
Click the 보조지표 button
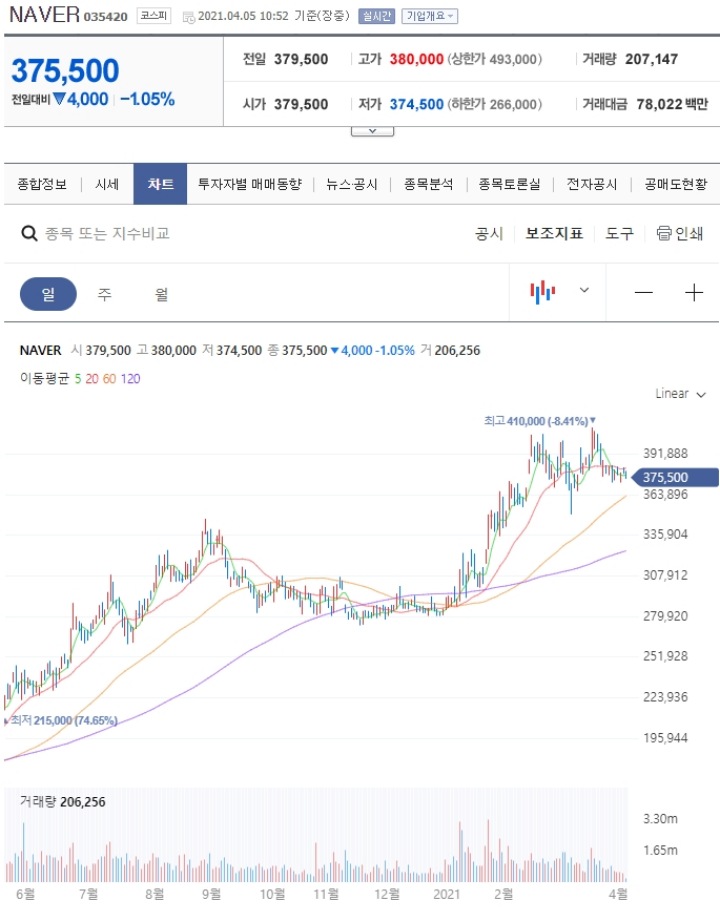point(554,233)
